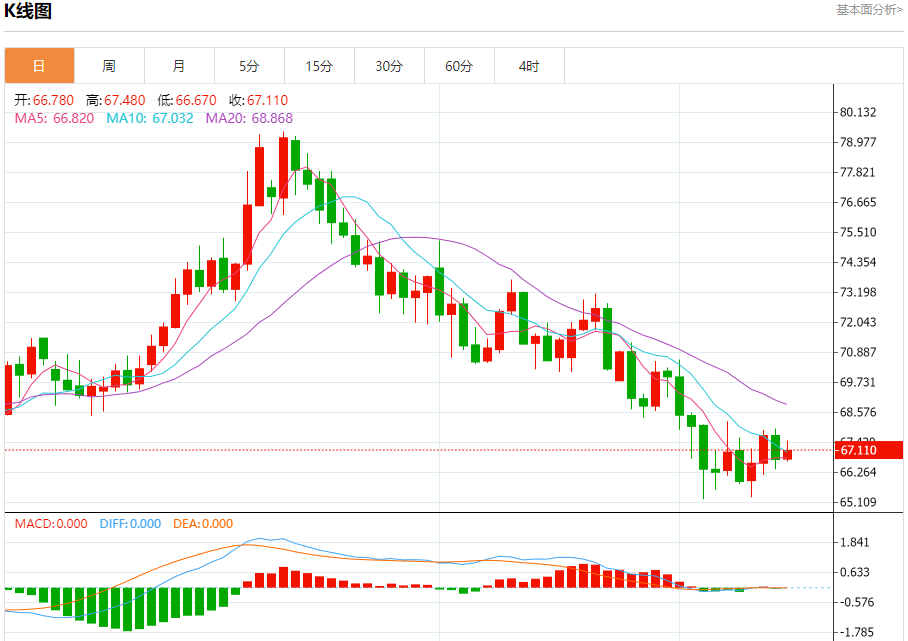Choose the 30分 interval tab
Screen dimensions: 908x641
pos(389,66)
